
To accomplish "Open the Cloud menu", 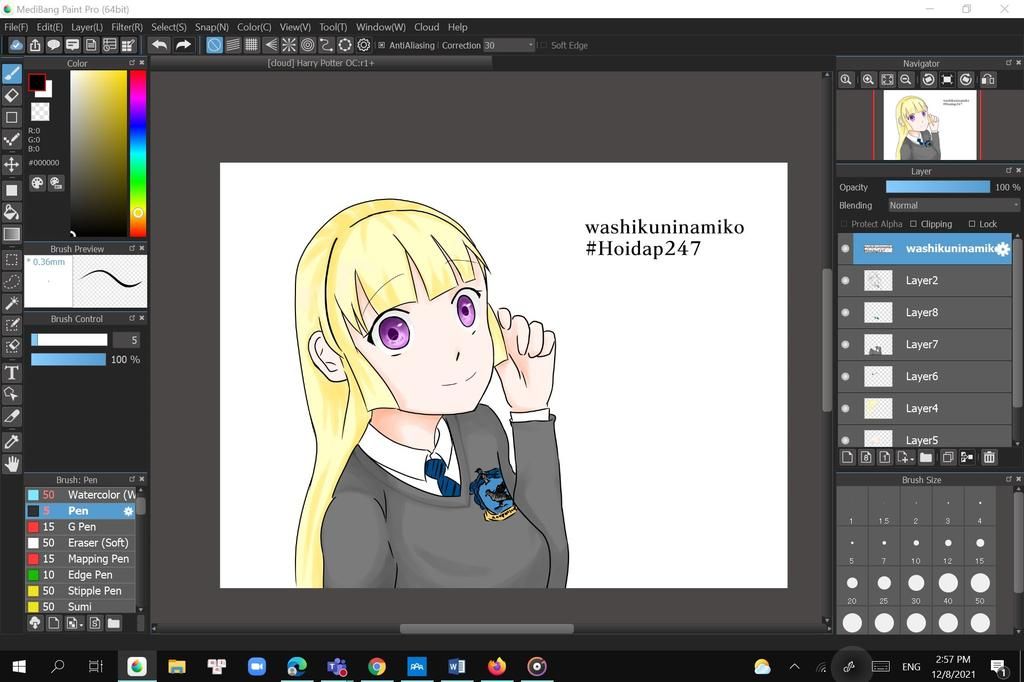I will coord(426,27).
